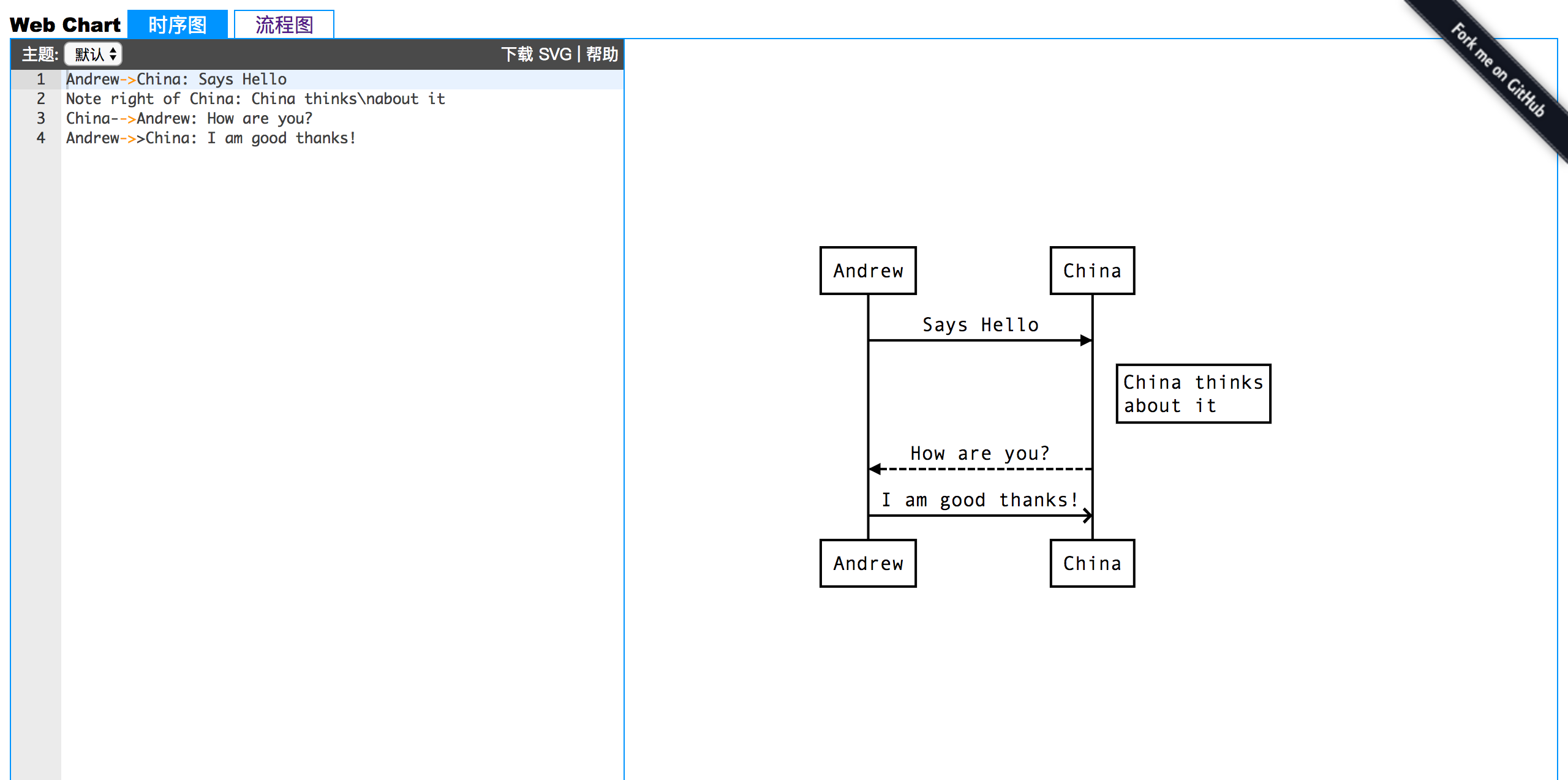This screenshot has height=780, width=1568.
Task: Click the top Andrew actor box
Action: (x=868, y=271)
